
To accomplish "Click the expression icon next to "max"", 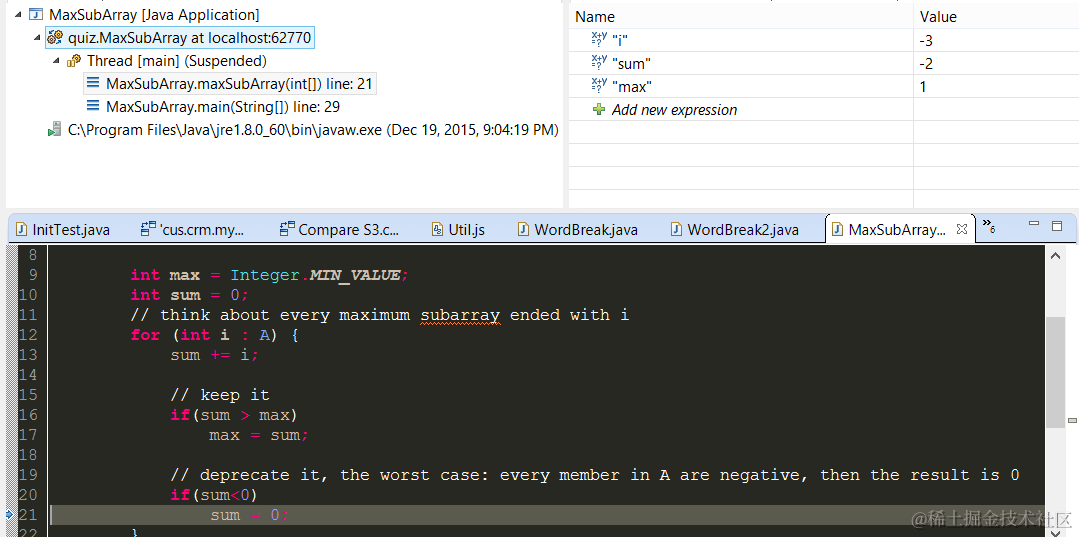I will [599, 85].
